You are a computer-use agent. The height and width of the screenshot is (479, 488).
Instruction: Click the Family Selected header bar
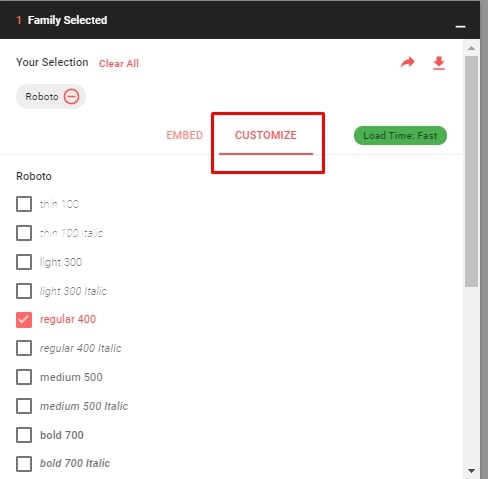240,20
